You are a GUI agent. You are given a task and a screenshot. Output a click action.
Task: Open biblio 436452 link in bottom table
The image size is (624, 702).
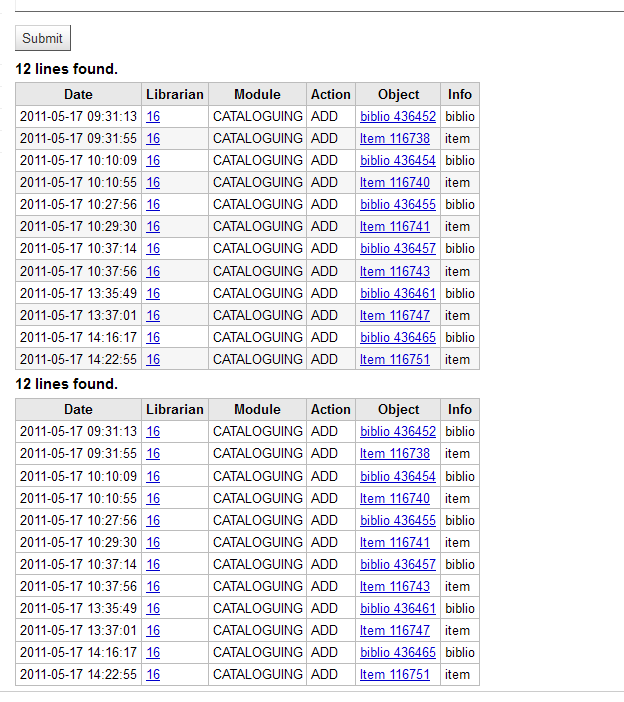click(398, 431)
